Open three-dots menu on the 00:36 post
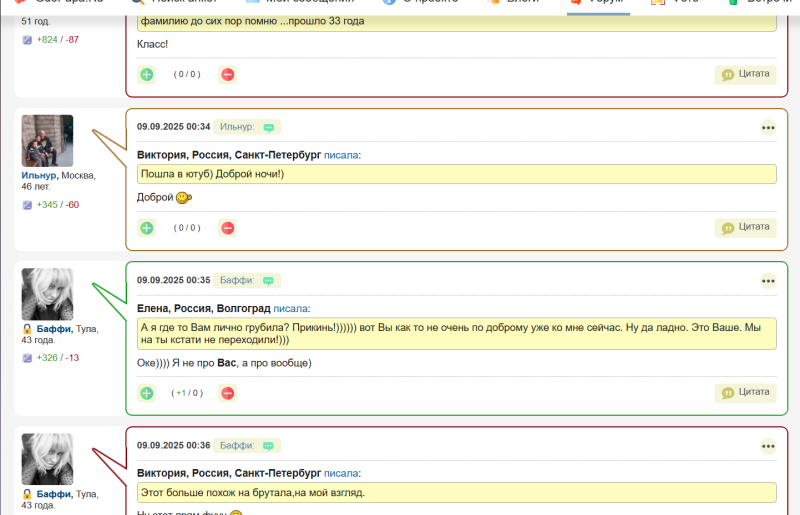Image resolution: width=800 pixels, height=515 pixels. coord(768,446)
